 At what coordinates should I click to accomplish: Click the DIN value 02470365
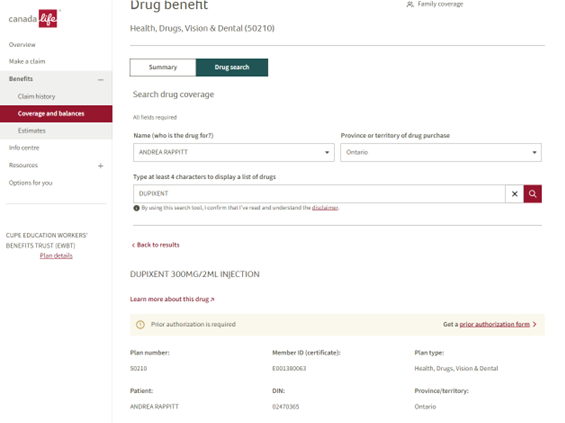285,406
